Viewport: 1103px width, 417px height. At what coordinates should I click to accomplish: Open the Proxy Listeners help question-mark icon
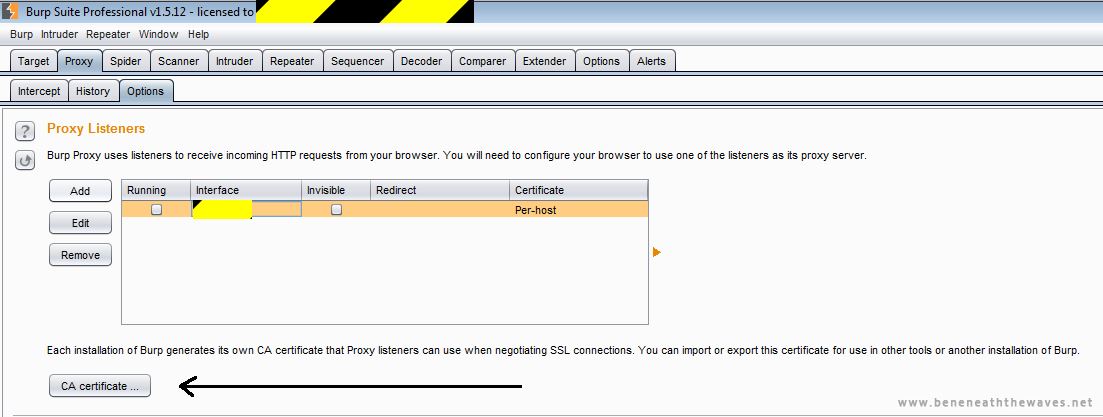click(25, 131)
